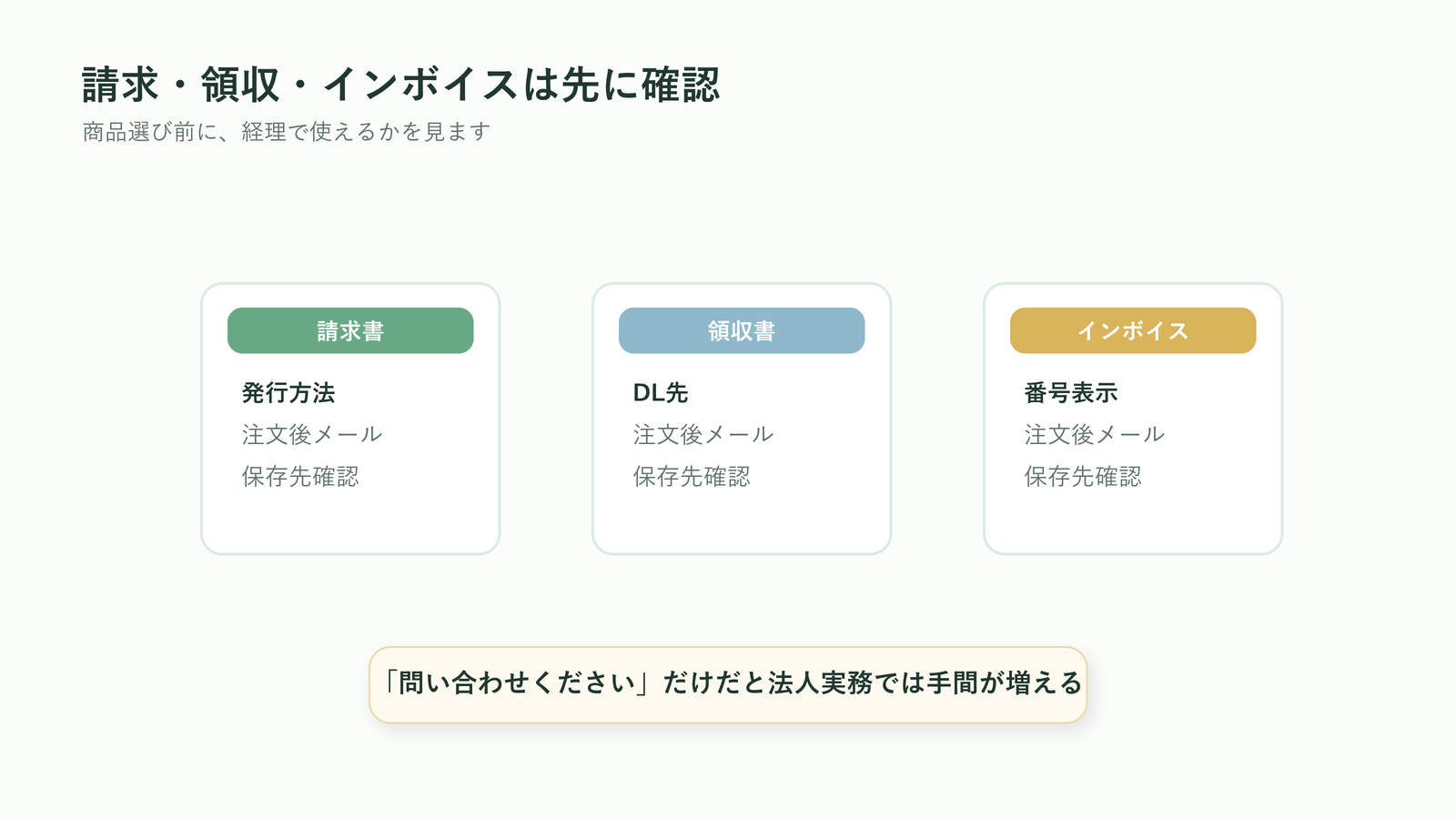1456x819 pixels.
Task: Click the empty bottom area of the インボイス card
Action: pos(1133,522)
